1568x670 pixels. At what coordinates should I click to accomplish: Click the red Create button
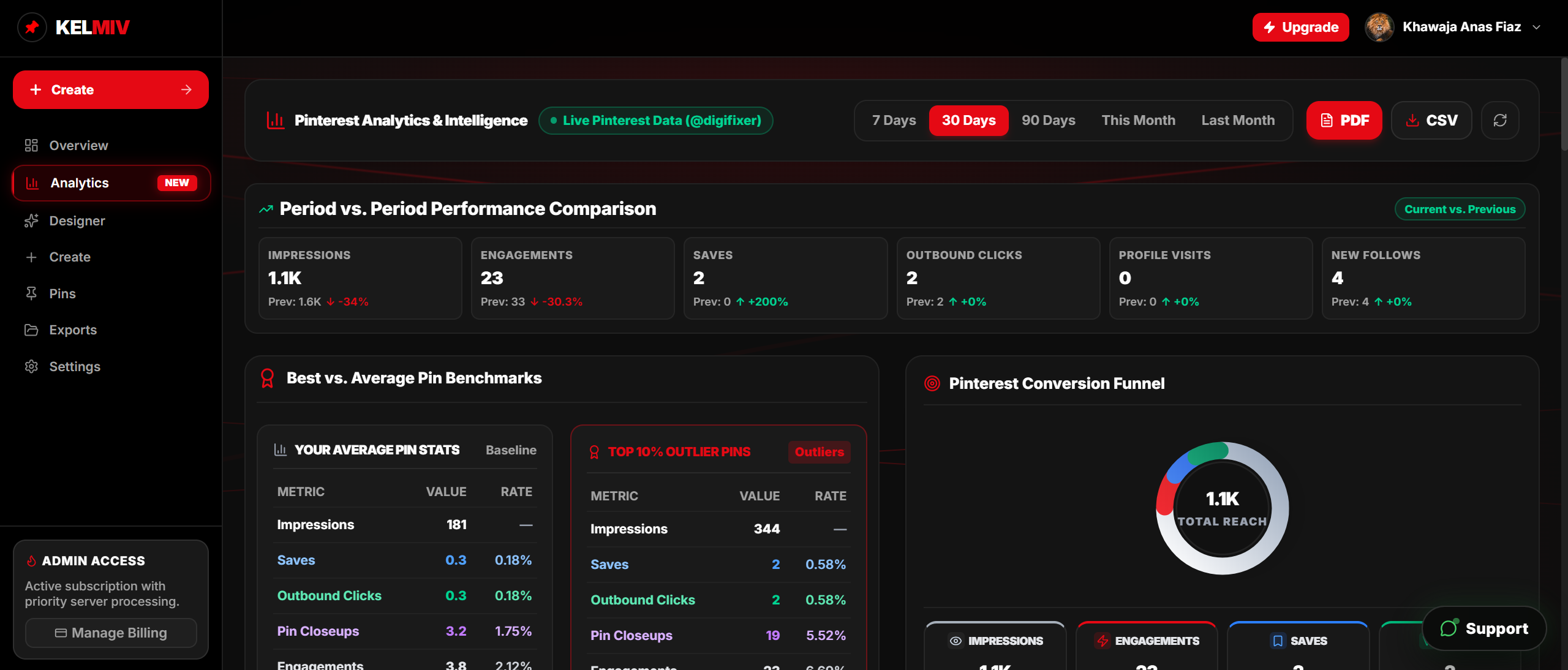click(x=111, y=90)
